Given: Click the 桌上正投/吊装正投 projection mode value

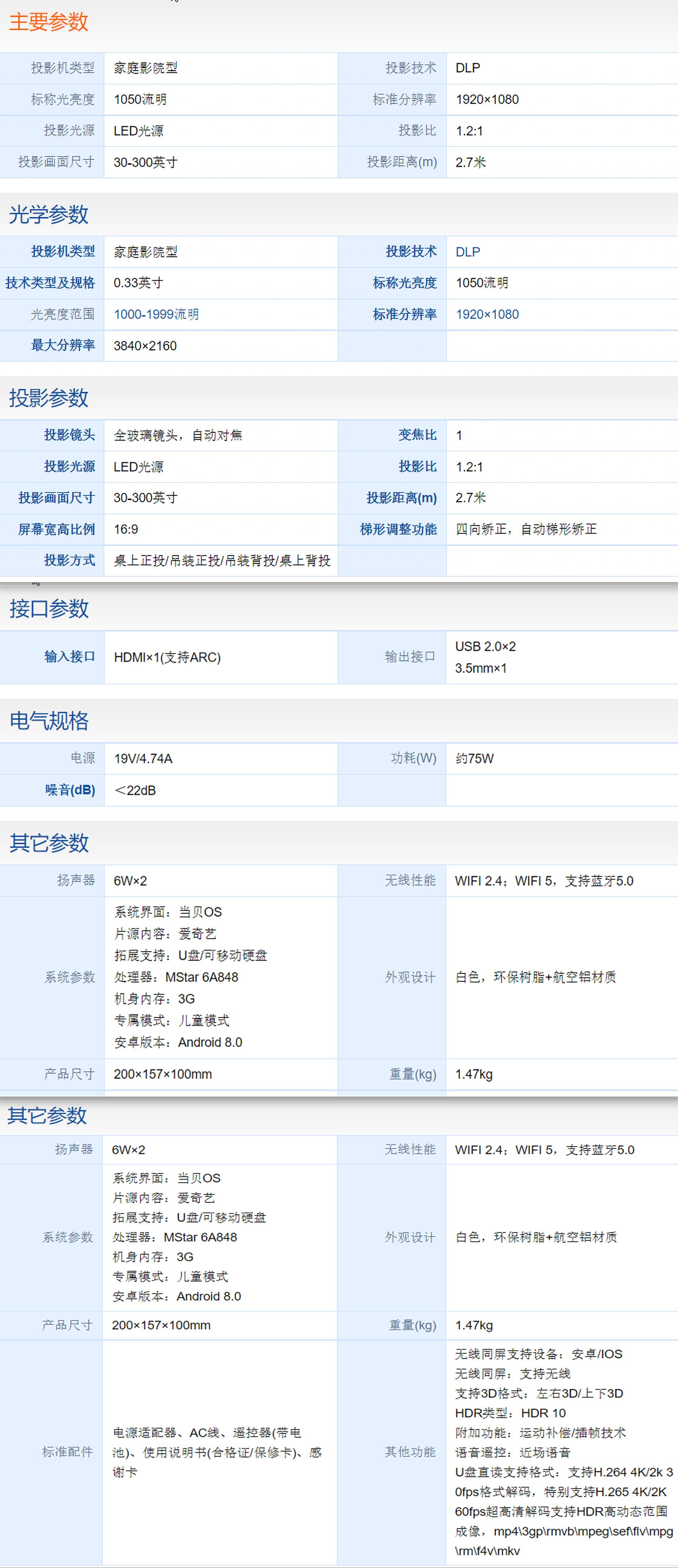Looking at the screenshot, I should [x=222, y=561].
